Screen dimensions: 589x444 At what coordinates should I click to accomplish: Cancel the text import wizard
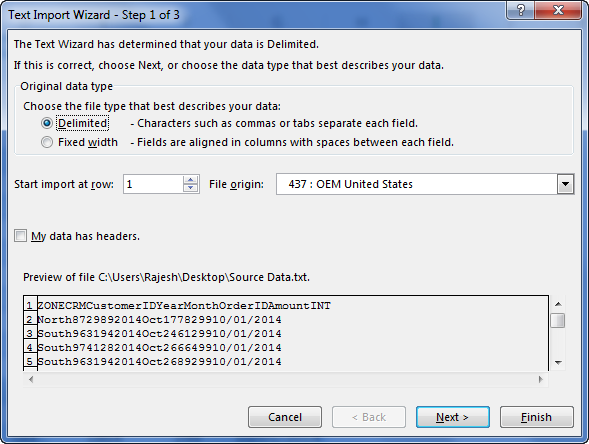(285, 417)
